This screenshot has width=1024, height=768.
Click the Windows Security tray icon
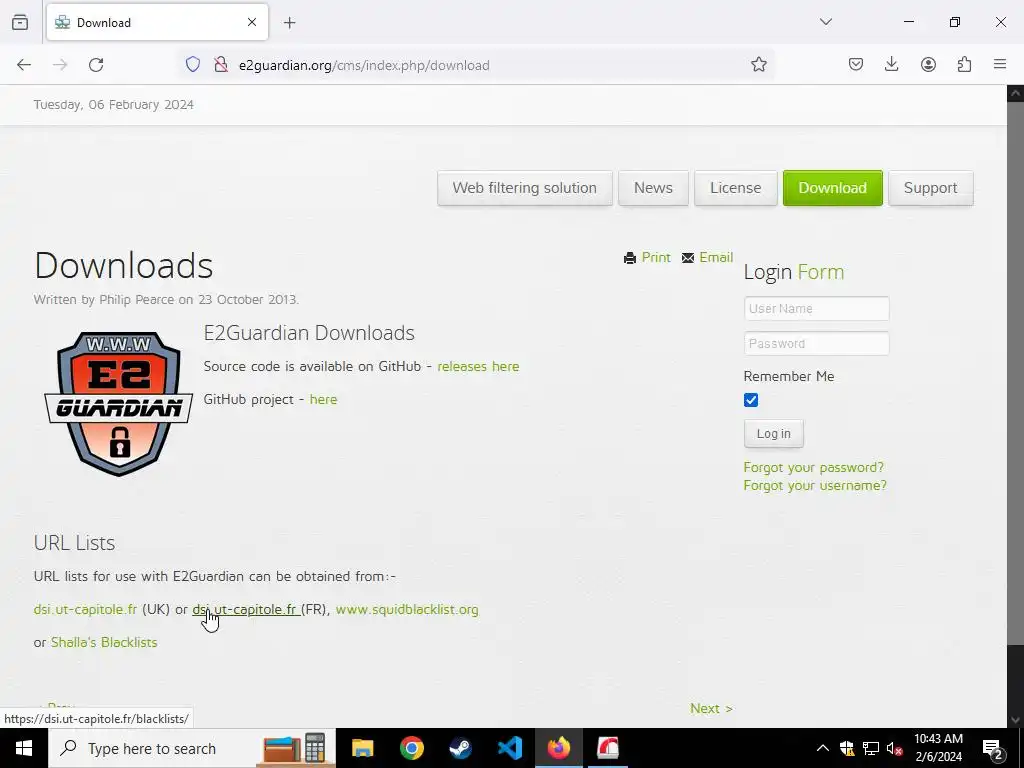click(x=847, y=748)
